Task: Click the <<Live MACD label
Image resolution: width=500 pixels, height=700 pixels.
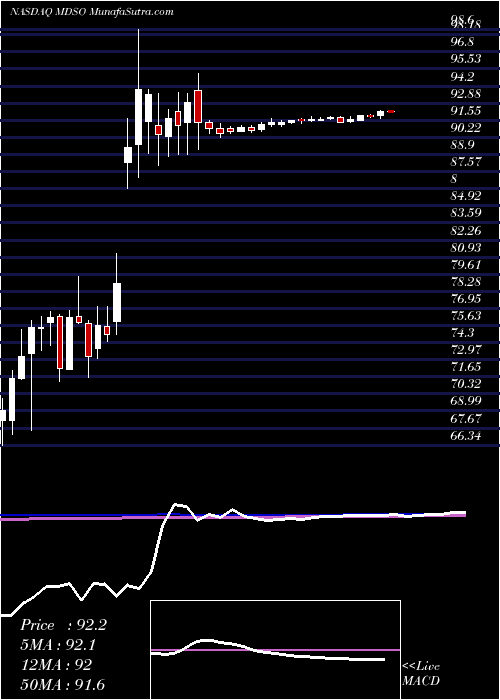Action: click(421, 674)
